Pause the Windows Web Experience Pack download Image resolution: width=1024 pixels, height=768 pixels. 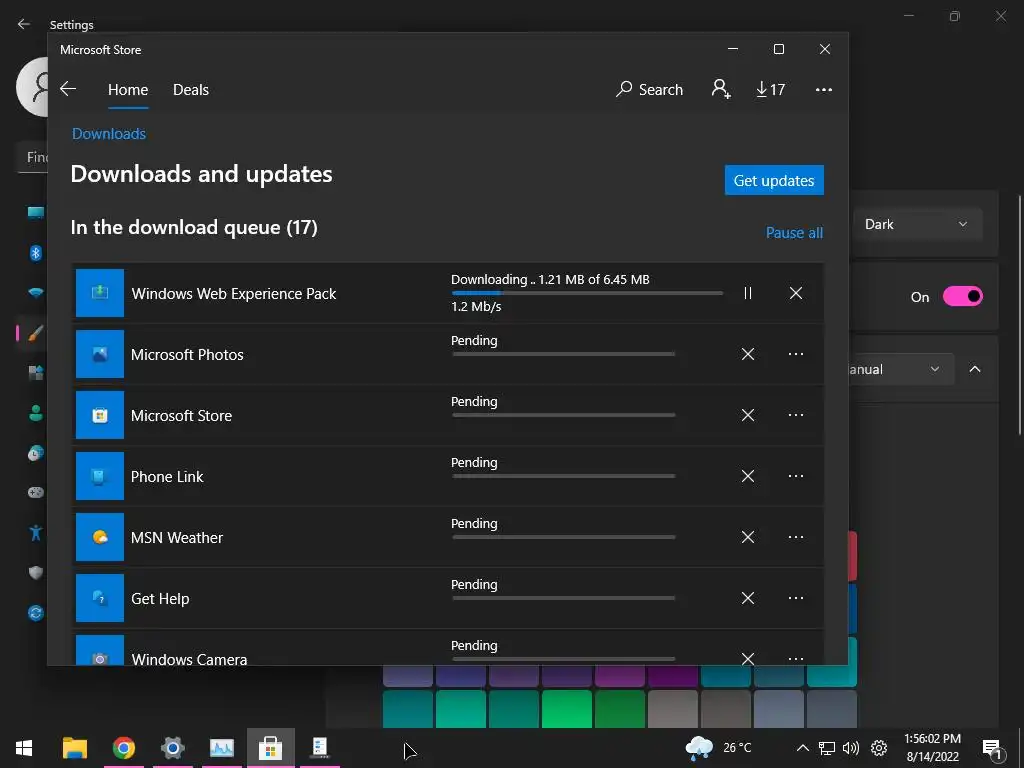point(748,293)
